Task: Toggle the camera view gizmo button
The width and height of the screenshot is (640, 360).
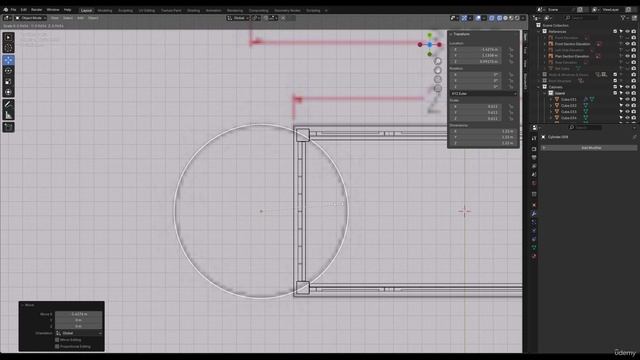Action: 438,79
